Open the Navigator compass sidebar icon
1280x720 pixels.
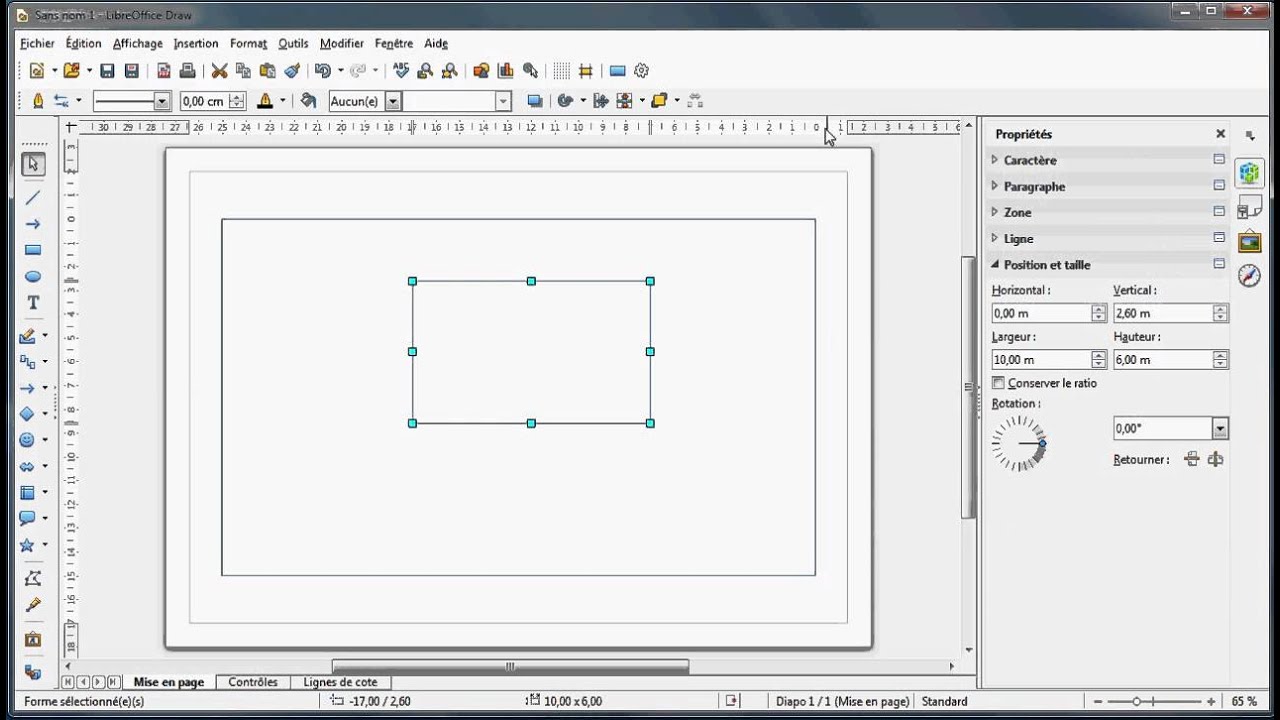pyautogui.click(x=1249, y=276)
